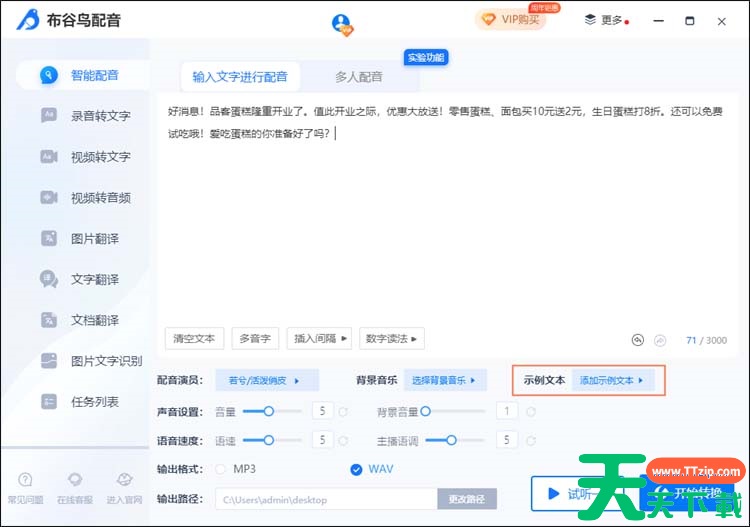750x527 pixels.
Task: Open 任务列表 menu label
Action: click(95, 402)
